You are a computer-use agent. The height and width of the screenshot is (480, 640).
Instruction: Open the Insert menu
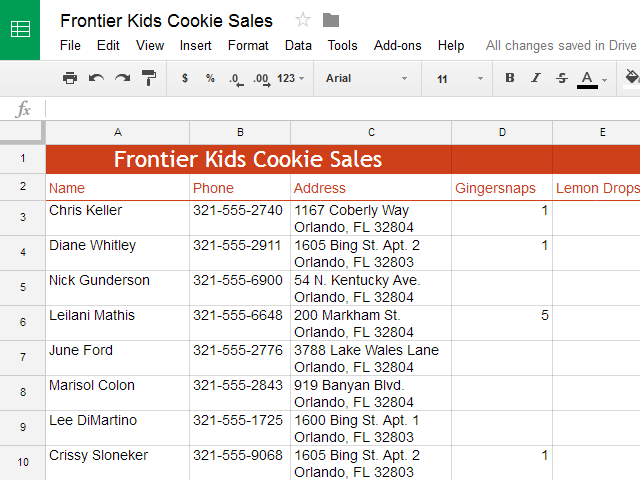pyautogui.click(x=196, y=45)
